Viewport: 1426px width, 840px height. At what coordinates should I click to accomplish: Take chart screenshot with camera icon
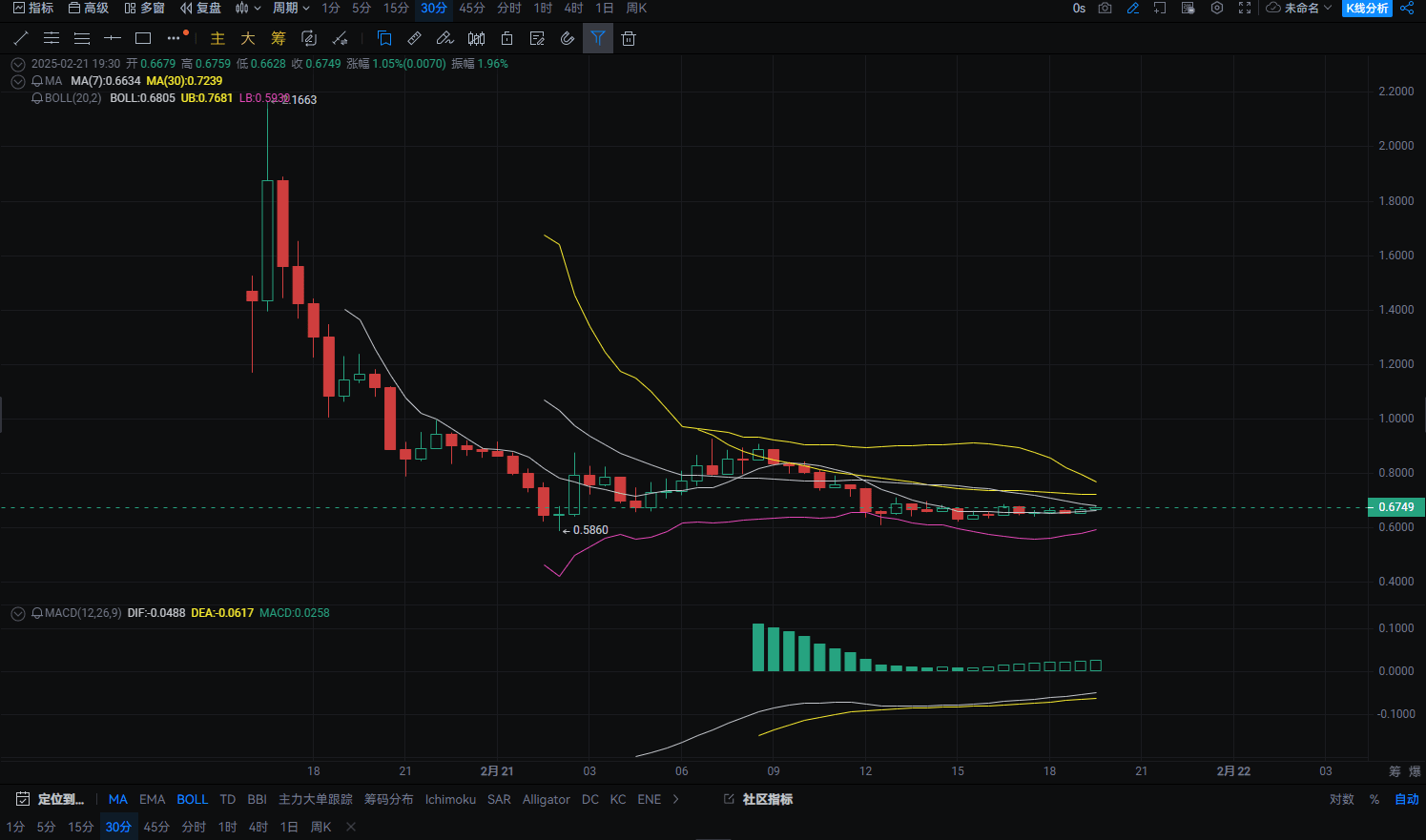click(x=1105, y=8)
